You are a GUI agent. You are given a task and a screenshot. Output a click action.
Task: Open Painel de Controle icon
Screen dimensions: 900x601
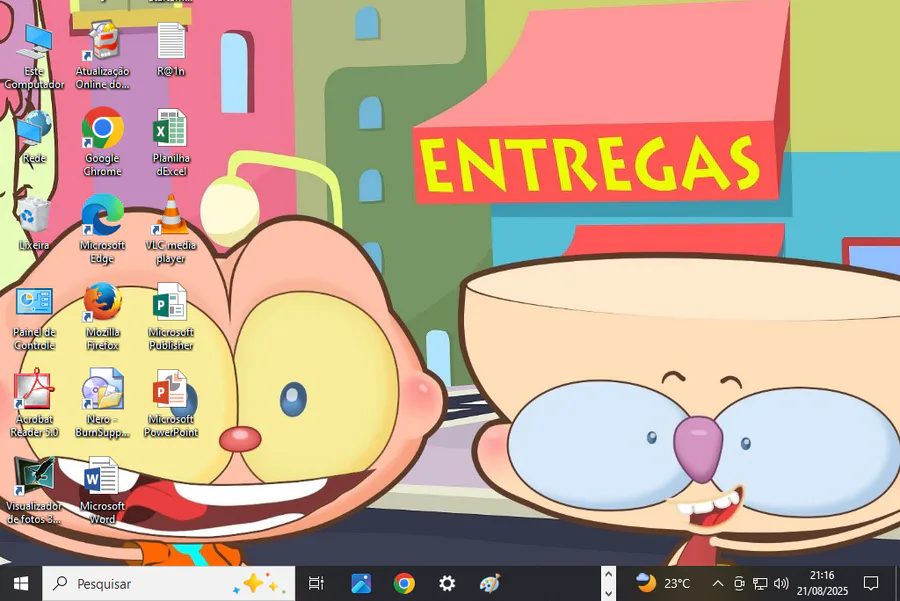click(x=34, y=319)
